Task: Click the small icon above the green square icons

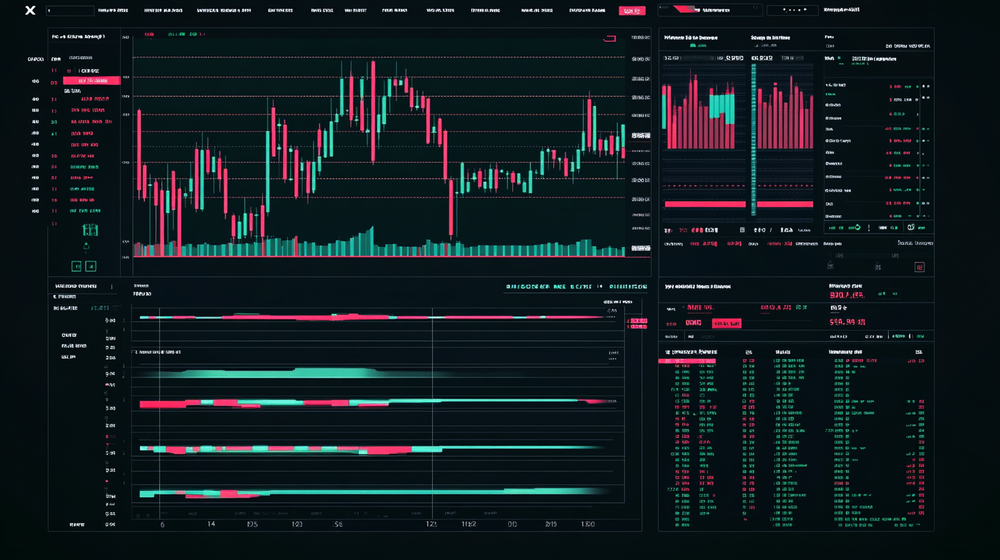Action: 86,246
